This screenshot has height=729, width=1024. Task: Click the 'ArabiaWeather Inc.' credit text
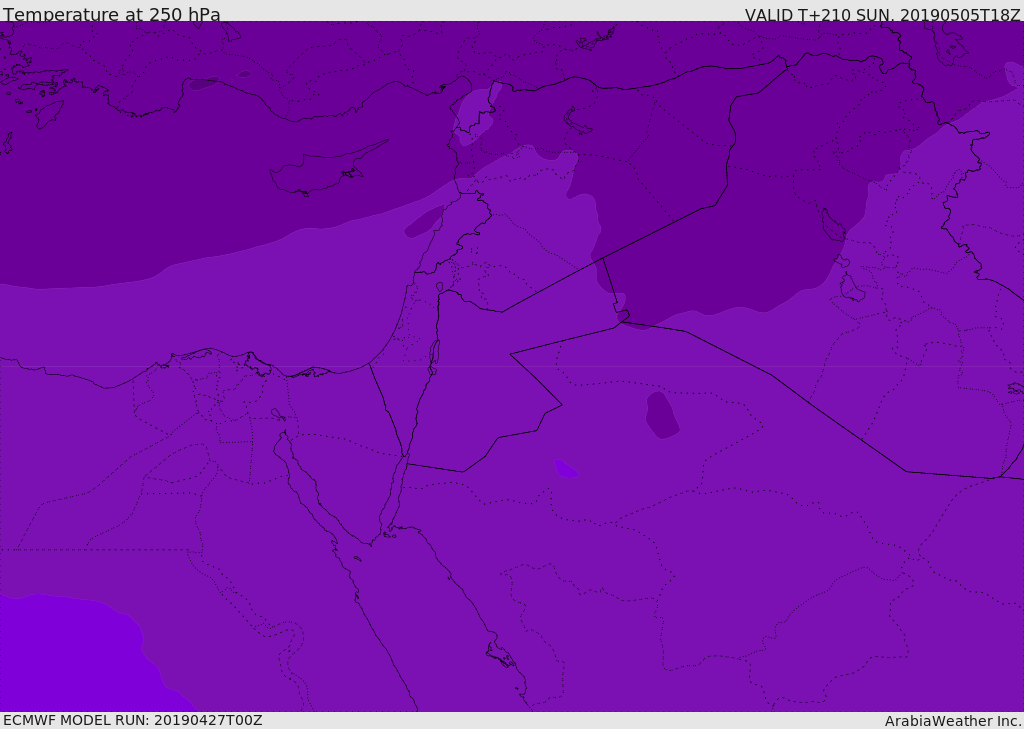[953, 721]
